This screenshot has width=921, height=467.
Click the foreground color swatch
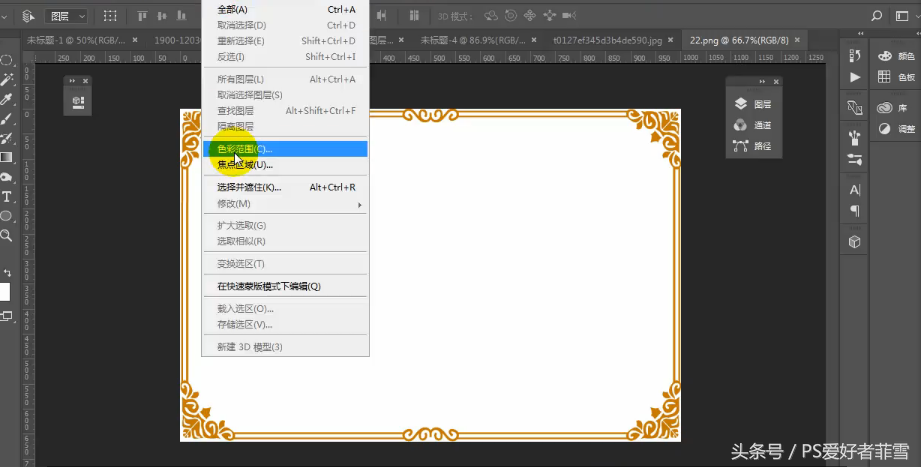click(4, 292)
